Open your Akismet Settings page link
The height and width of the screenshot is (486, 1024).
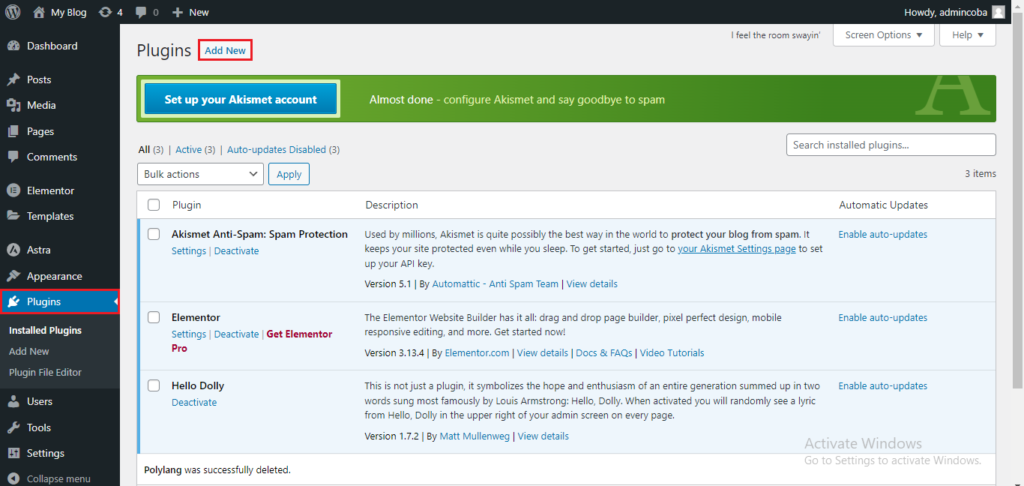point(737,249)
